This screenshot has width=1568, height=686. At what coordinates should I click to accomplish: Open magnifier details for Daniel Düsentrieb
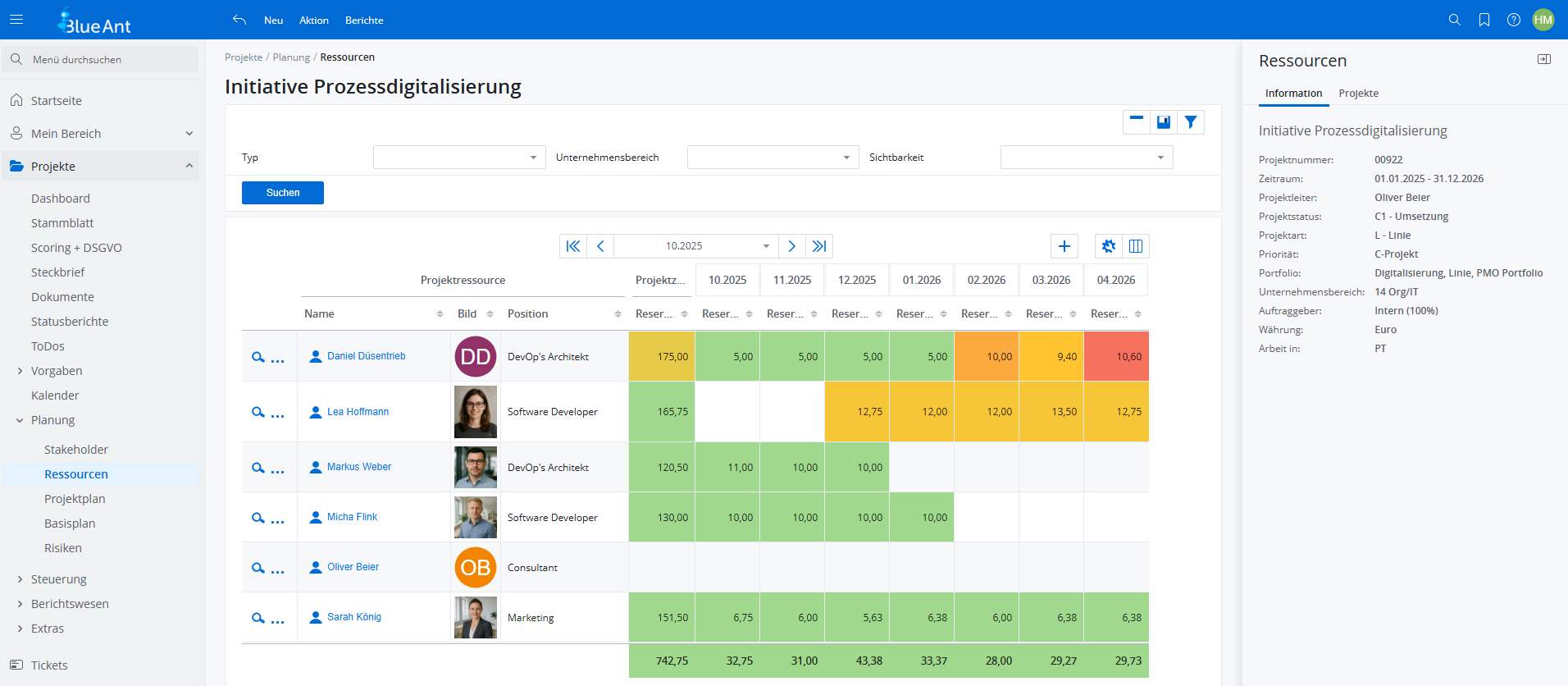[x=258, y=357]
